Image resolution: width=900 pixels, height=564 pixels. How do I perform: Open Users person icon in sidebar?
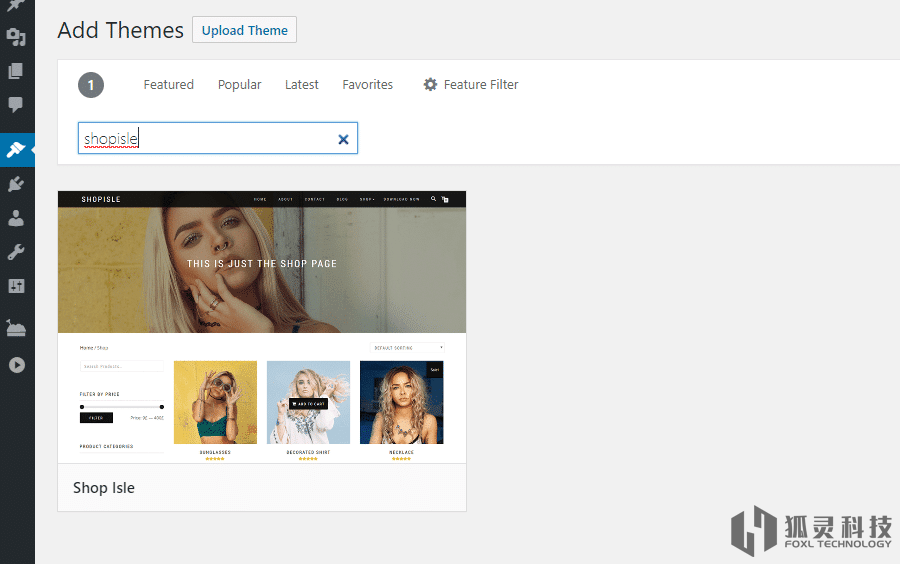[16, 218]
